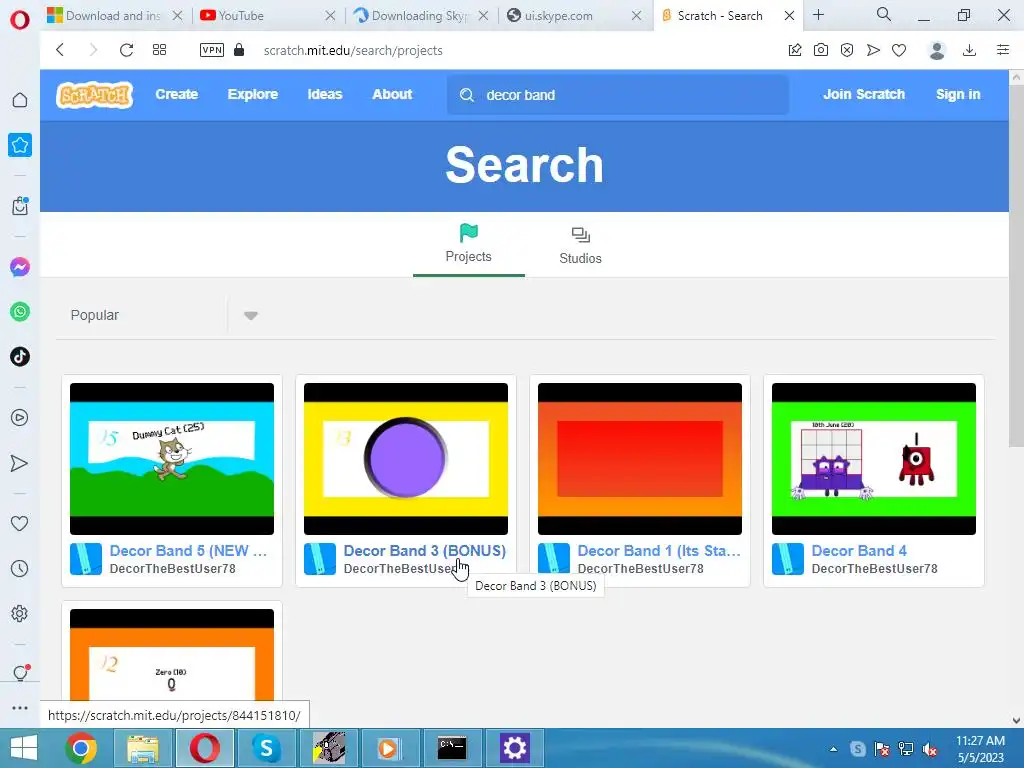Click the muted volume tray icon

click(x=929, y=750)
